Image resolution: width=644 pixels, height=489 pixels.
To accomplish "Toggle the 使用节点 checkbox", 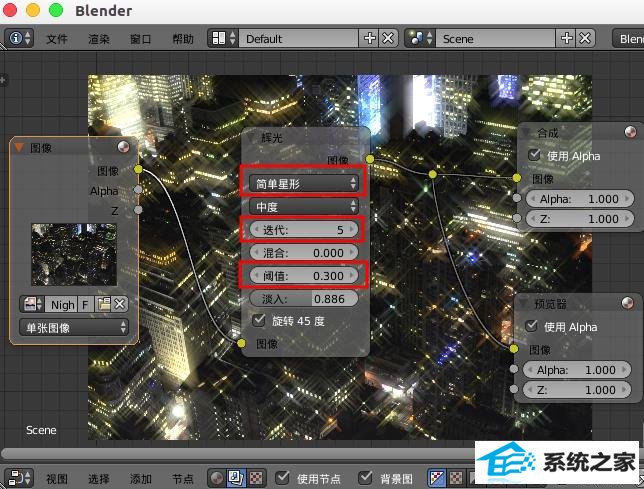I will coord(283,478).
